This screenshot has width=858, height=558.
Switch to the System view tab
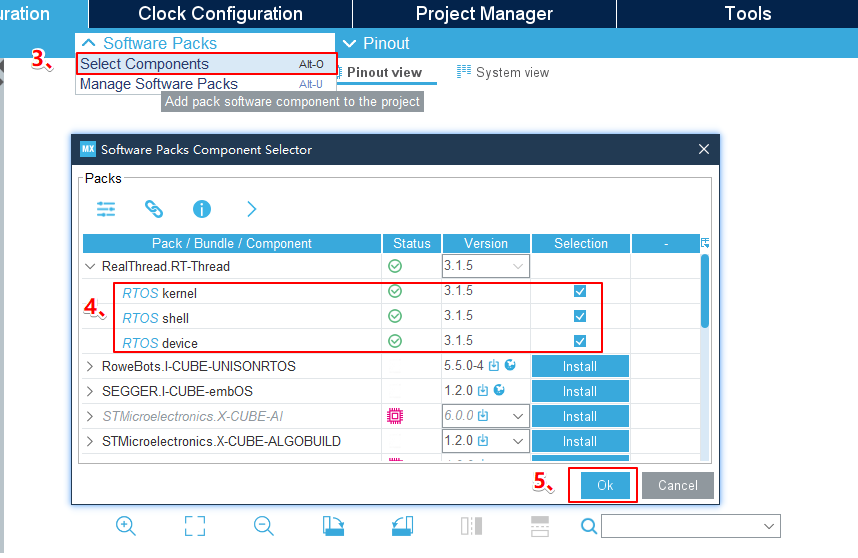[x=503, y=72]
